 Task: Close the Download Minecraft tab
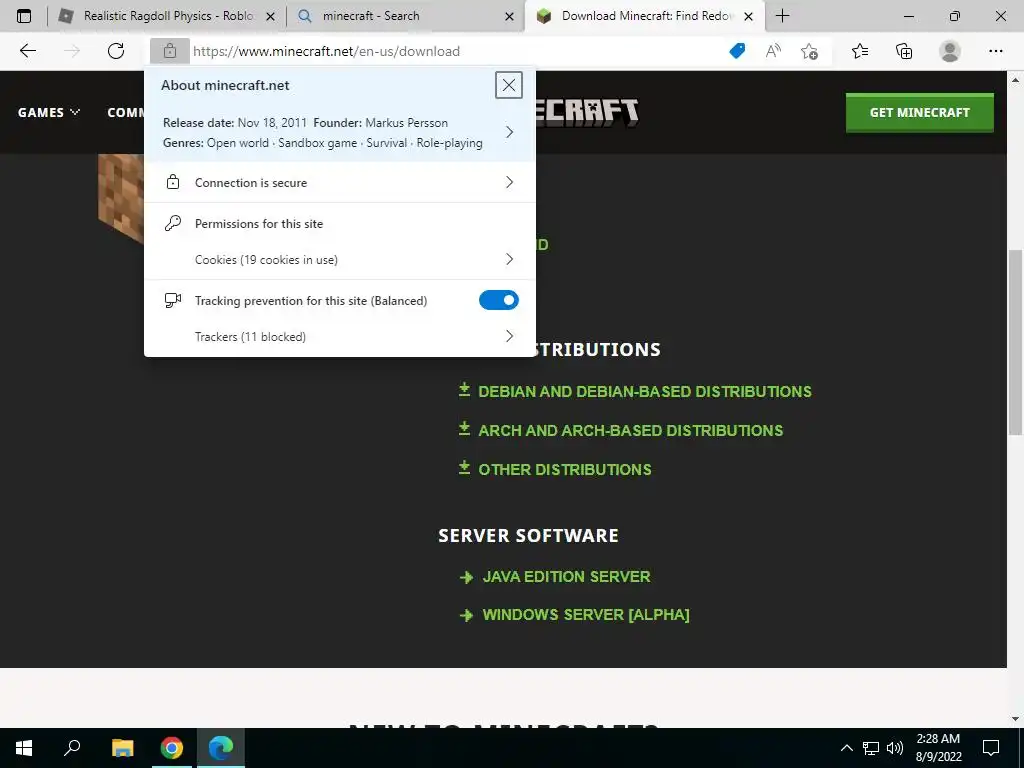coord(748,16)
